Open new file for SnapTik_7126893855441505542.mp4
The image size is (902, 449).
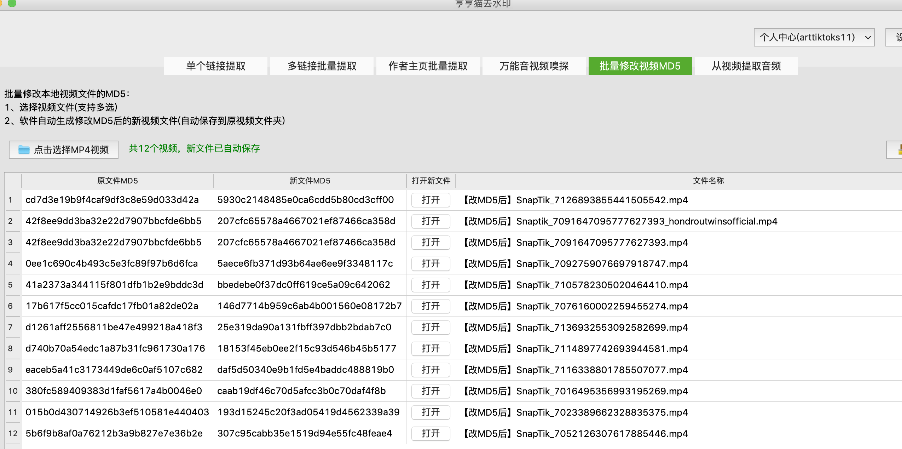click(x=431, y=200)
